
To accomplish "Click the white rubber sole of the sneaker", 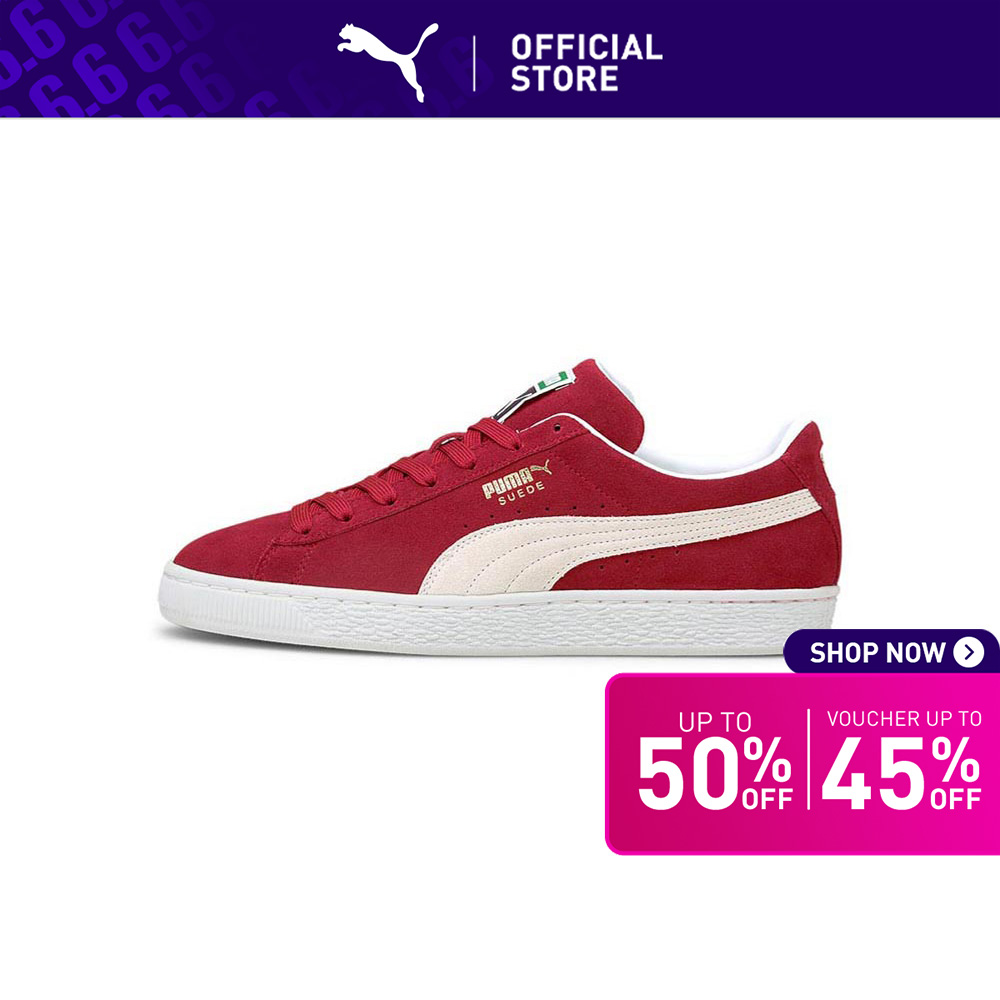I will (497, 619).
